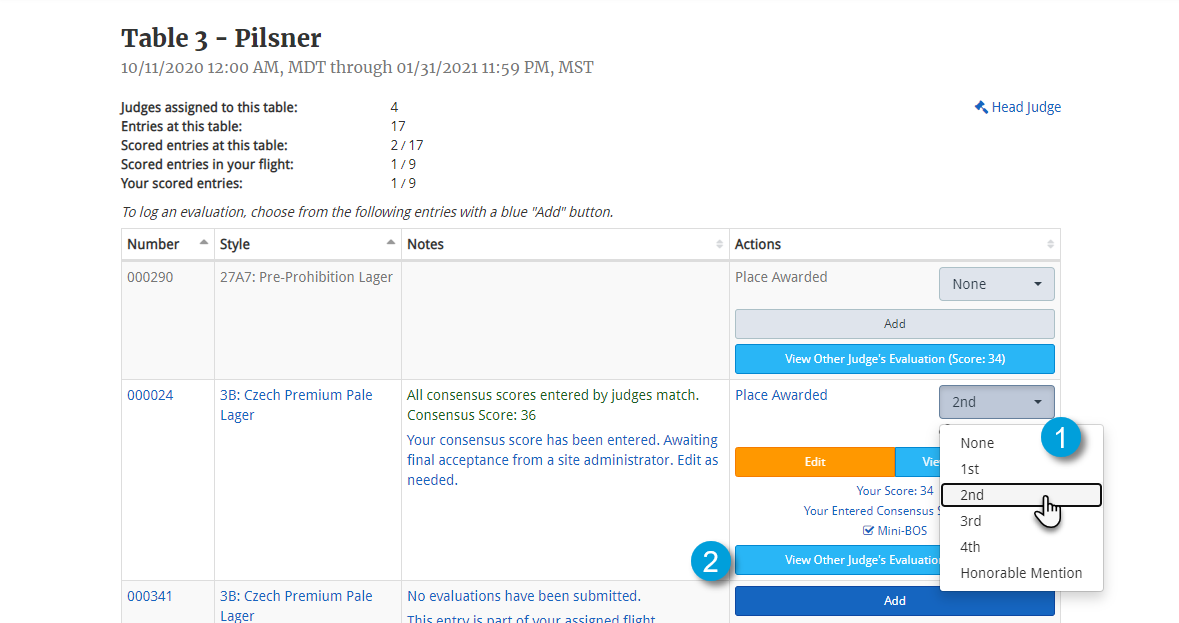Image resolution: width=1179 pixels, height=623 pixels.
Task: Sort by the Actions column header
Action: point(894,244)
